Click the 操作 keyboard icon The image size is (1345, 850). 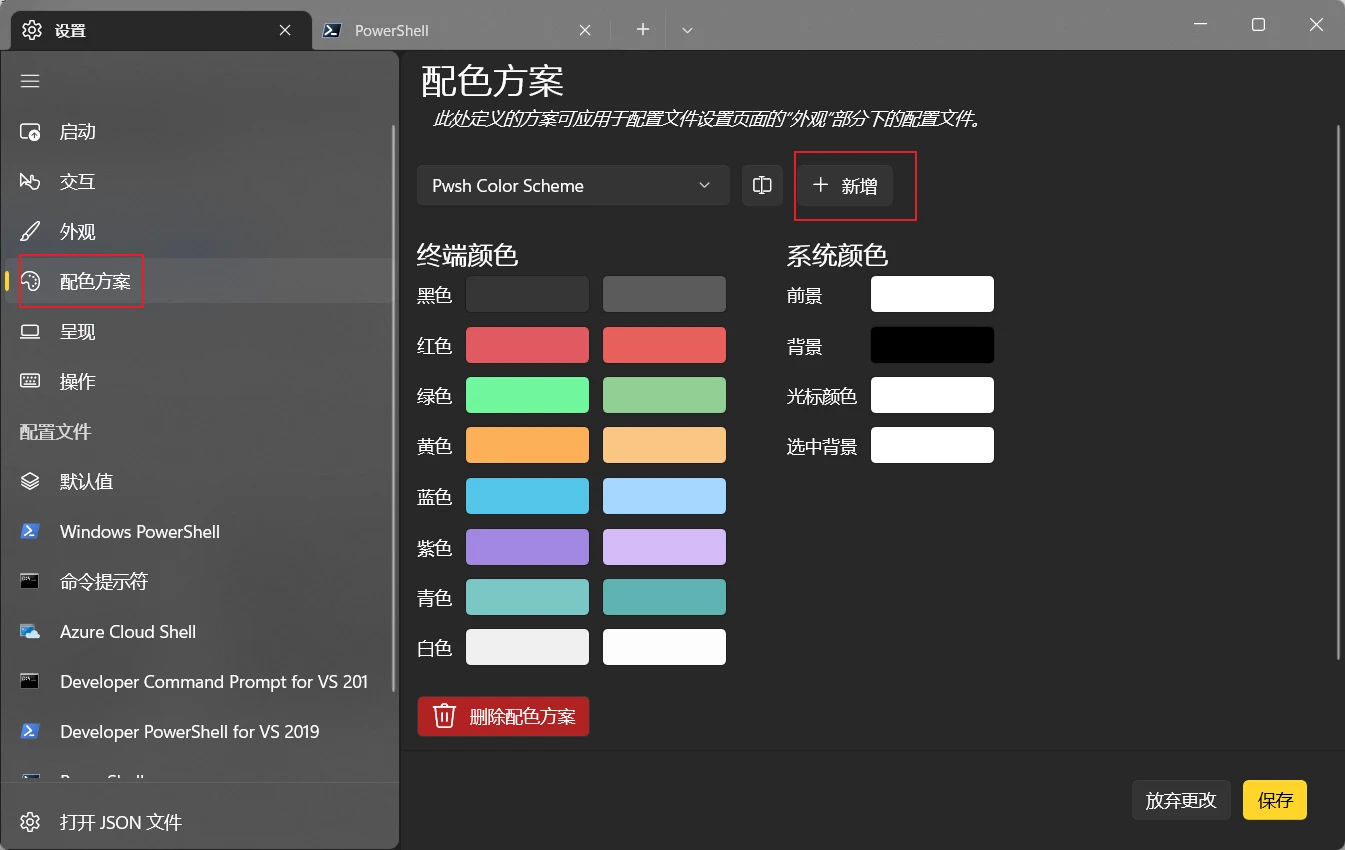[x=30, y=382]
